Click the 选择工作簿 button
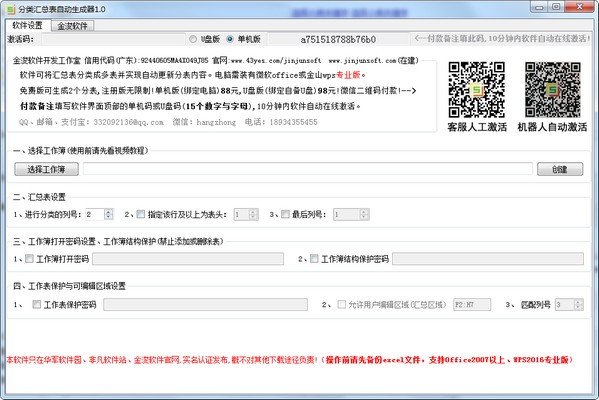This screenshot has height=400, width=599. (47, 169)
